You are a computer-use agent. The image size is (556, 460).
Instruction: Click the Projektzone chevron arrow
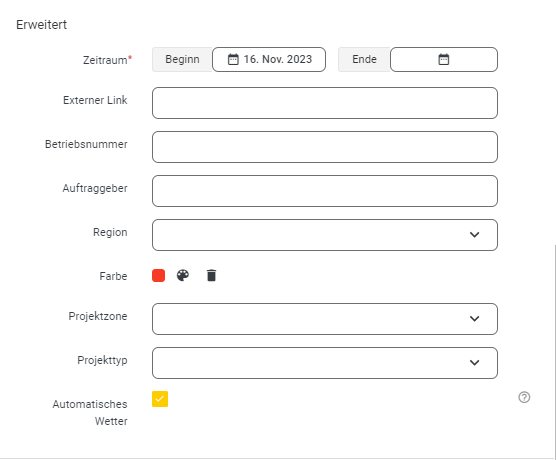click(x=474, y=319)
